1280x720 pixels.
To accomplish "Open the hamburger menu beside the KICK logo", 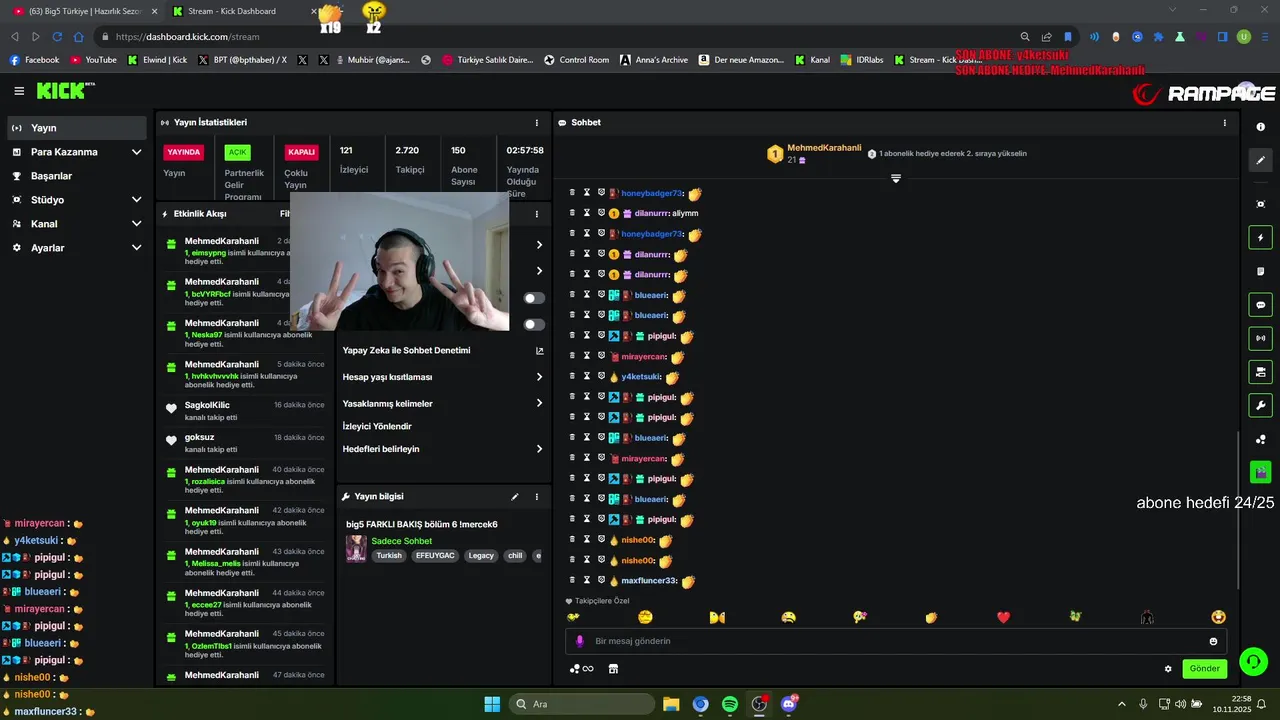I will click(x=19, y=91).
